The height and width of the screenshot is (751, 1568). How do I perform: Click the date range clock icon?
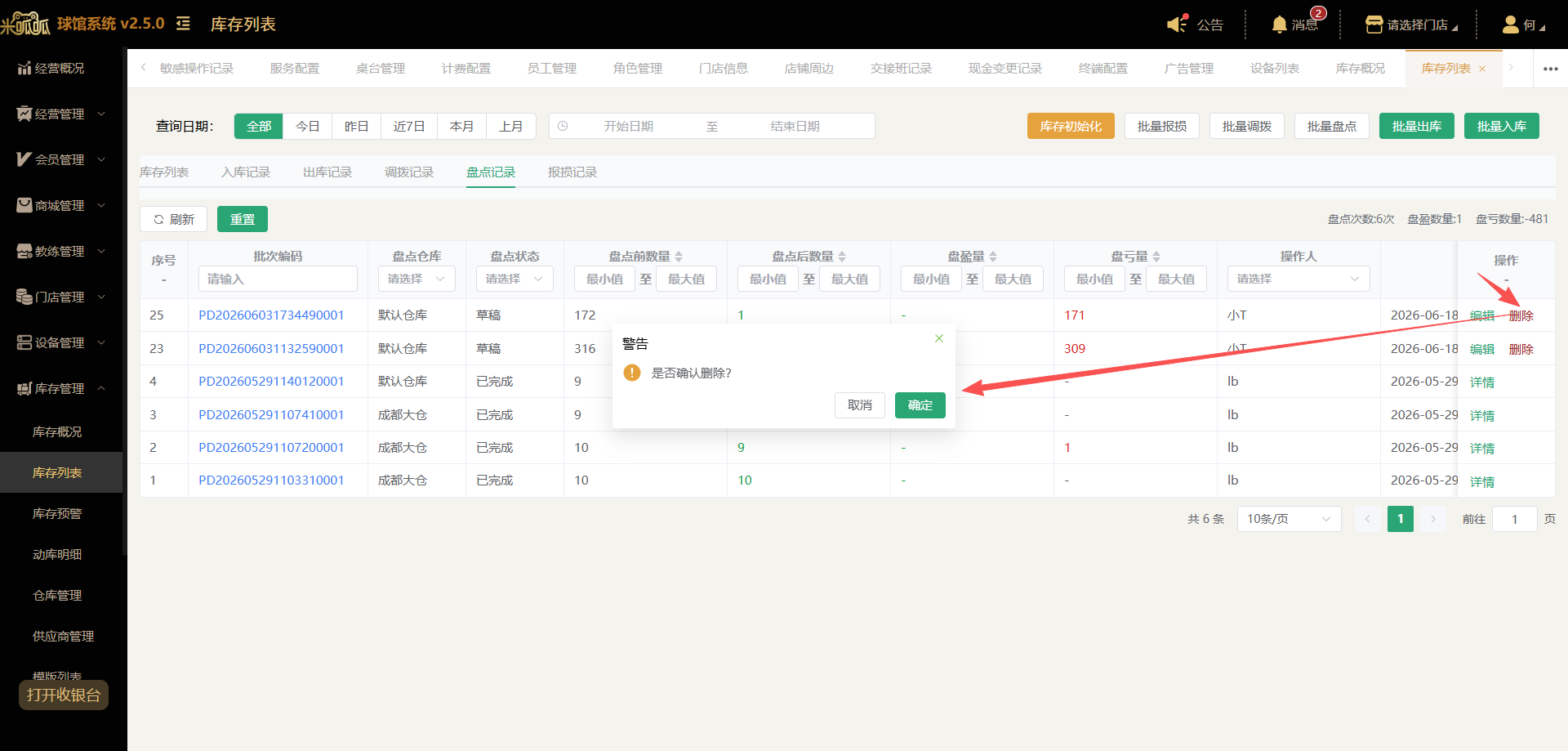coord(563,126)
